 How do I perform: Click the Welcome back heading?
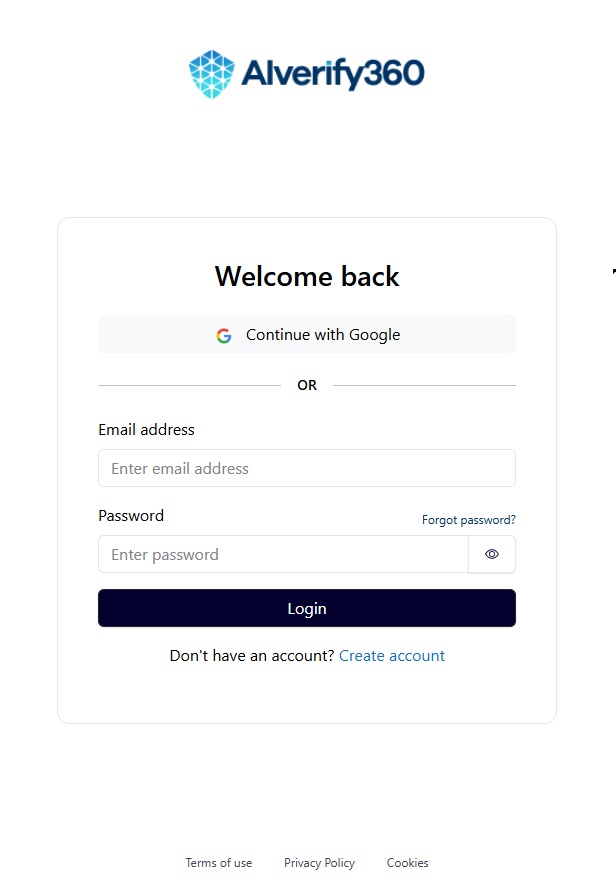coord(307,276)
